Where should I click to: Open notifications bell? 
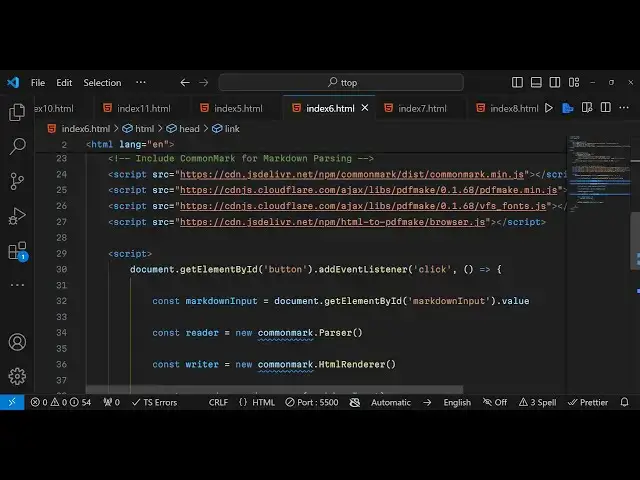pos(624,402)
